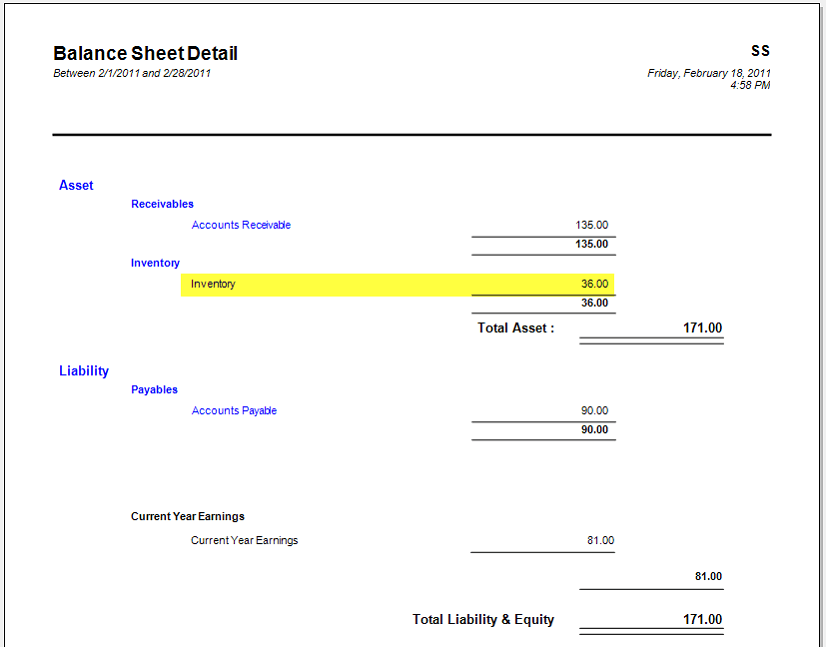Drill down on the Asset section header
Image resolution: width=827 pixels, height=648 pixels.
pyautogui.click(x=75, y=185)
